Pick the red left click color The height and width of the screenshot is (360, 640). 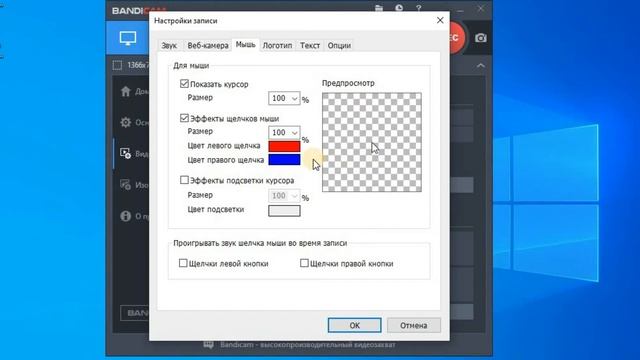(284, 146)
